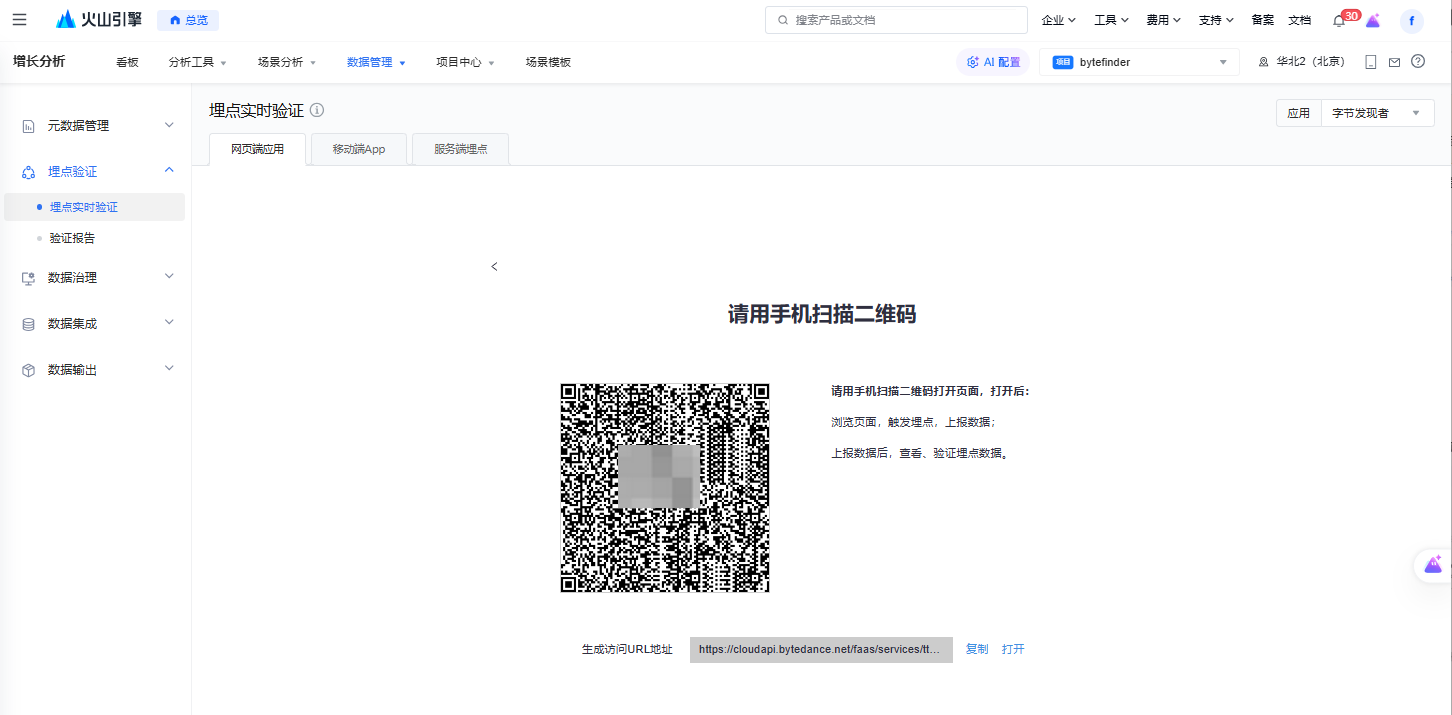This screenshot has width=1452, height=715.
Task: Expand the 数据治理 sidebar section
Action: click(x=96, y=277)
